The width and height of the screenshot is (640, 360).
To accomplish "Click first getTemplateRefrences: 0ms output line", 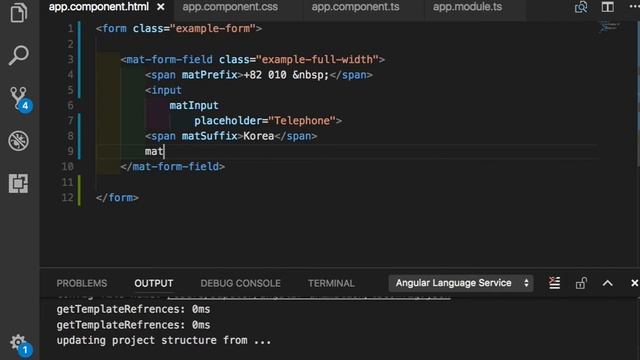I will click(133, 309).
